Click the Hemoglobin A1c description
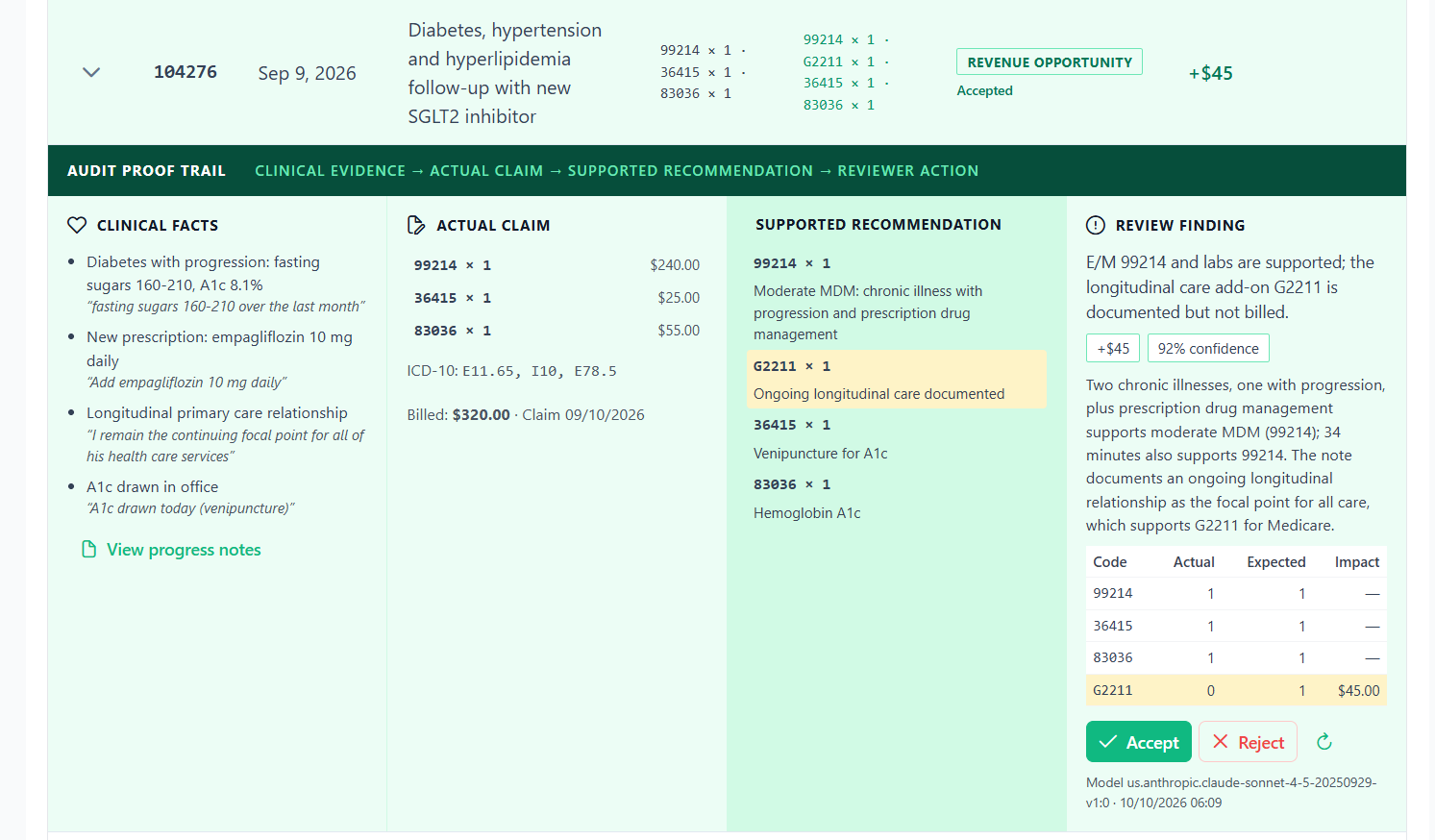 coord(807,513)
